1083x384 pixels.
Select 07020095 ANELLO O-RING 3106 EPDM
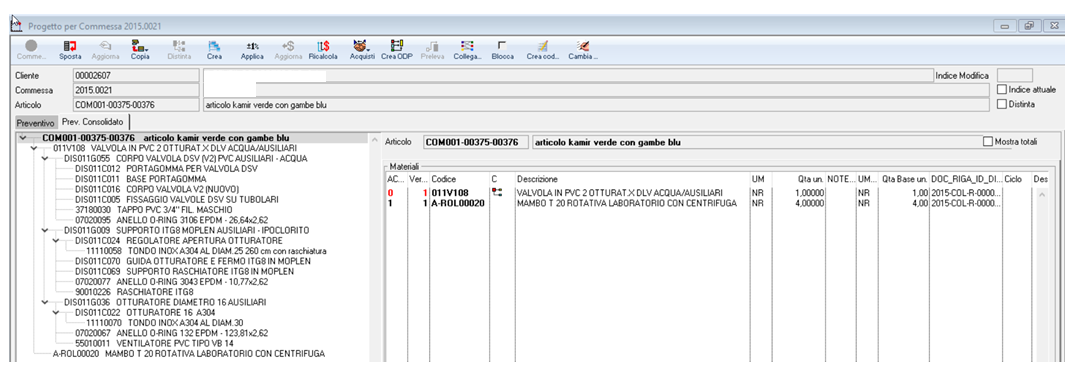pos(171,220)
